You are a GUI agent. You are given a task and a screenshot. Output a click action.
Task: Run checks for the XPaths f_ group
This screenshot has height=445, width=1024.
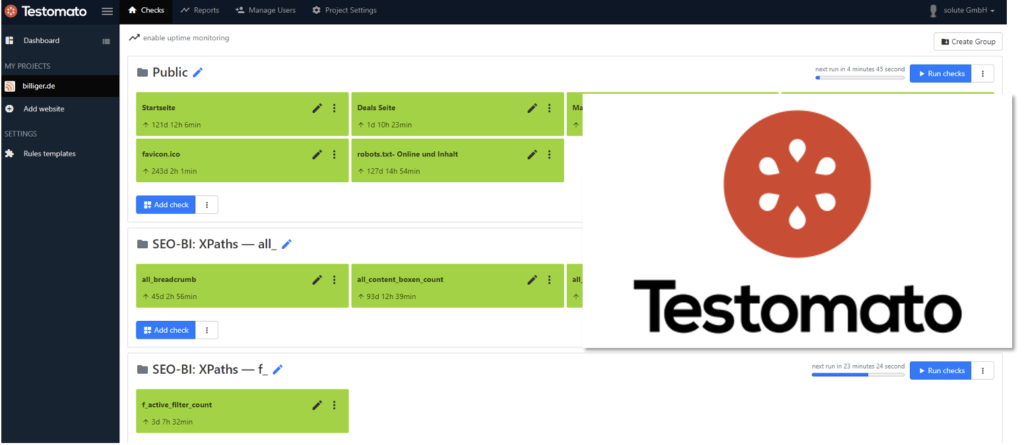pyautogui.click(x=940, y=371)
